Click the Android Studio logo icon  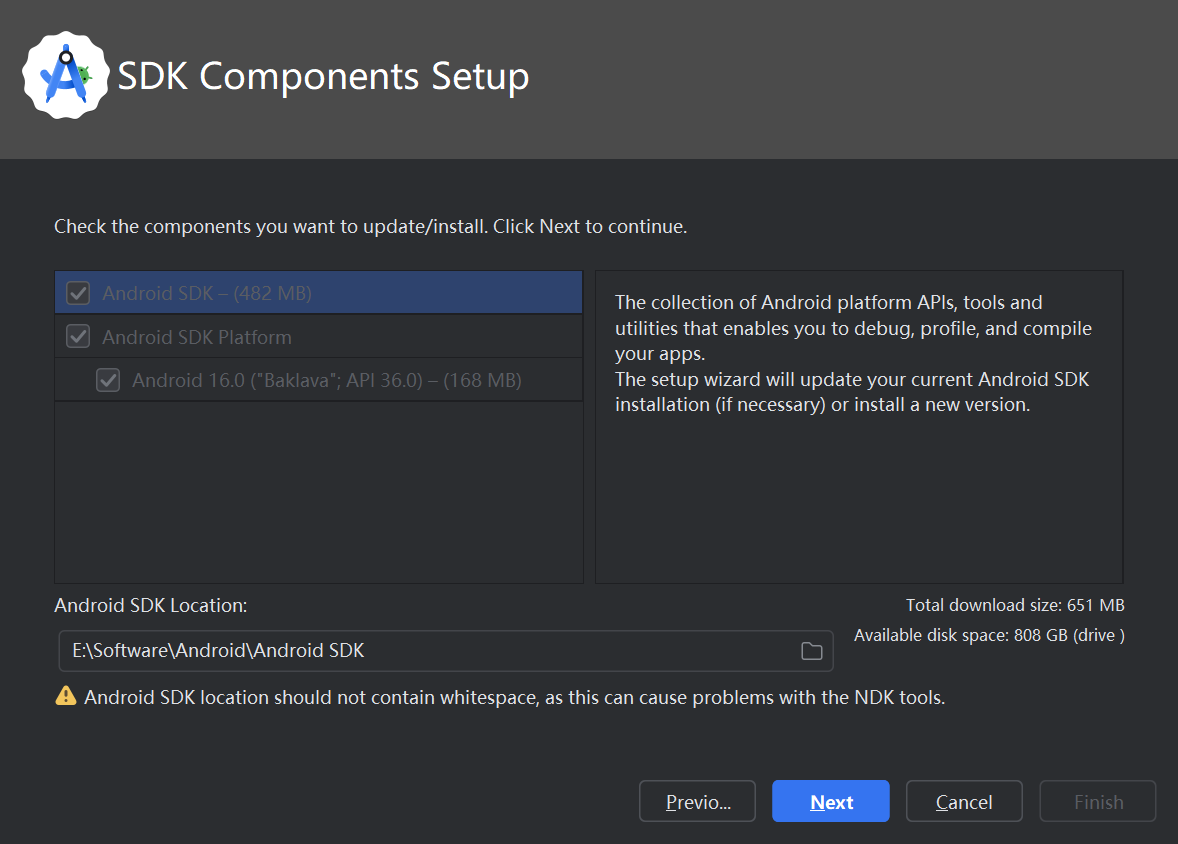tap(65, 75)
